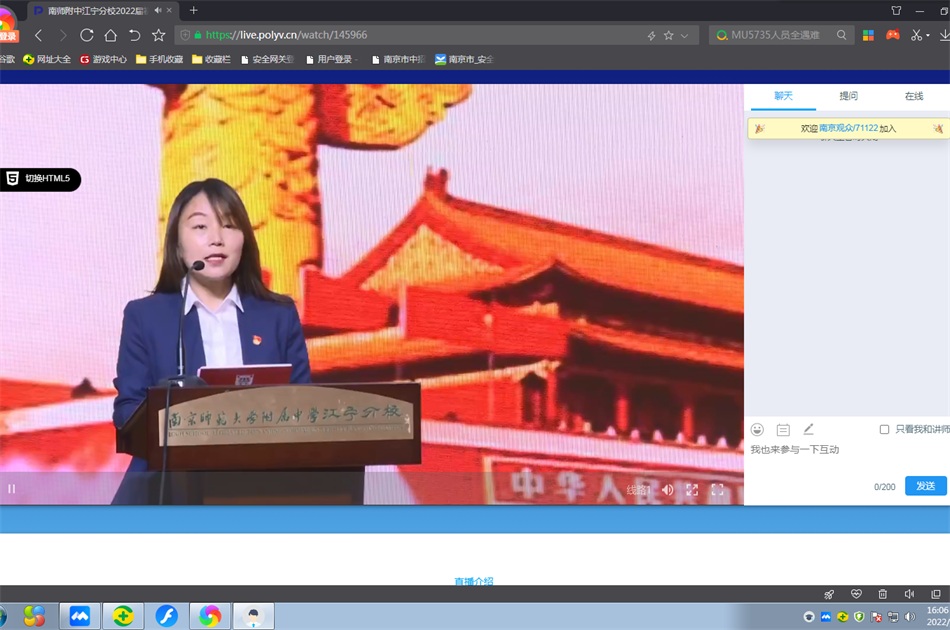
Task: Open the blue mountain-logo taskbar app
Action: (79, 616)
